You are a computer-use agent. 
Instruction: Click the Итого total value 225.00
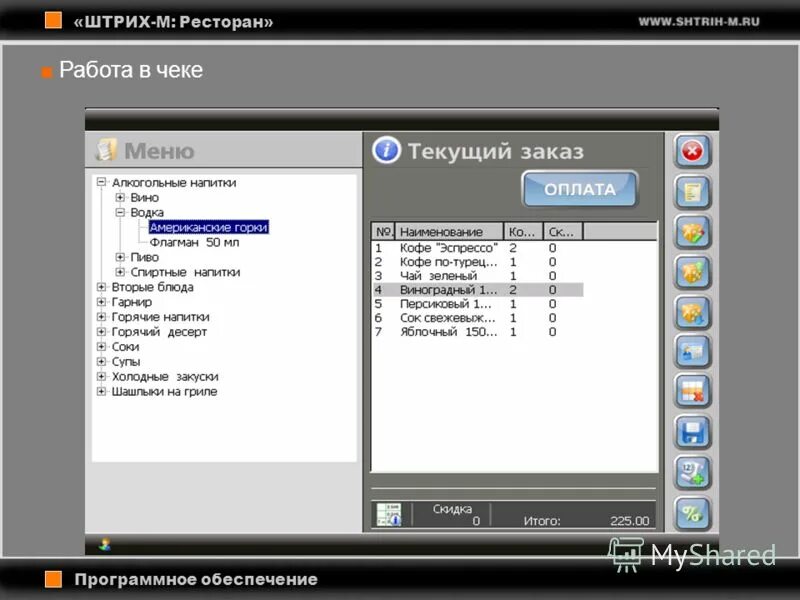[x=630, y=521]
